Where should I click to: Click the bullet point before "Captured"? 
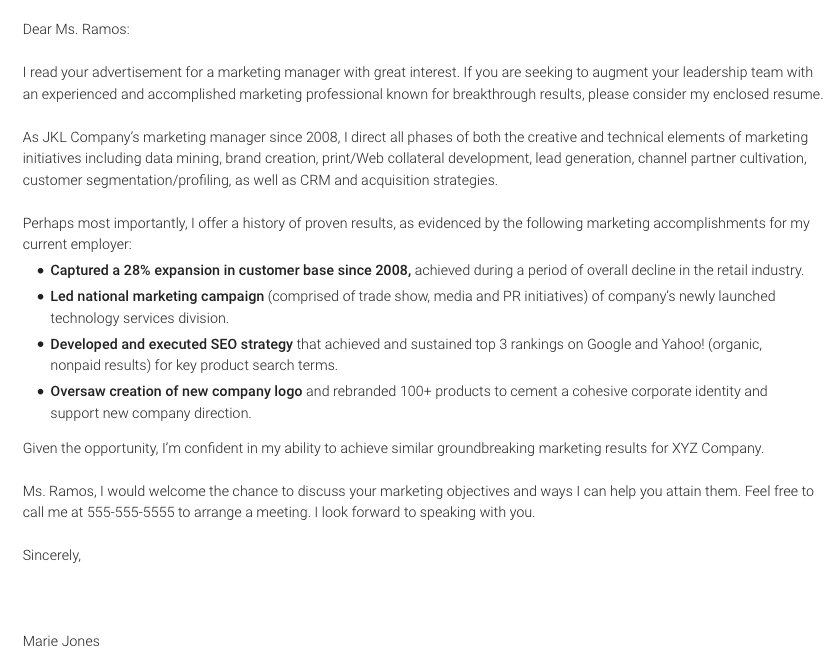pyautogui.click(x=40, y=271)
